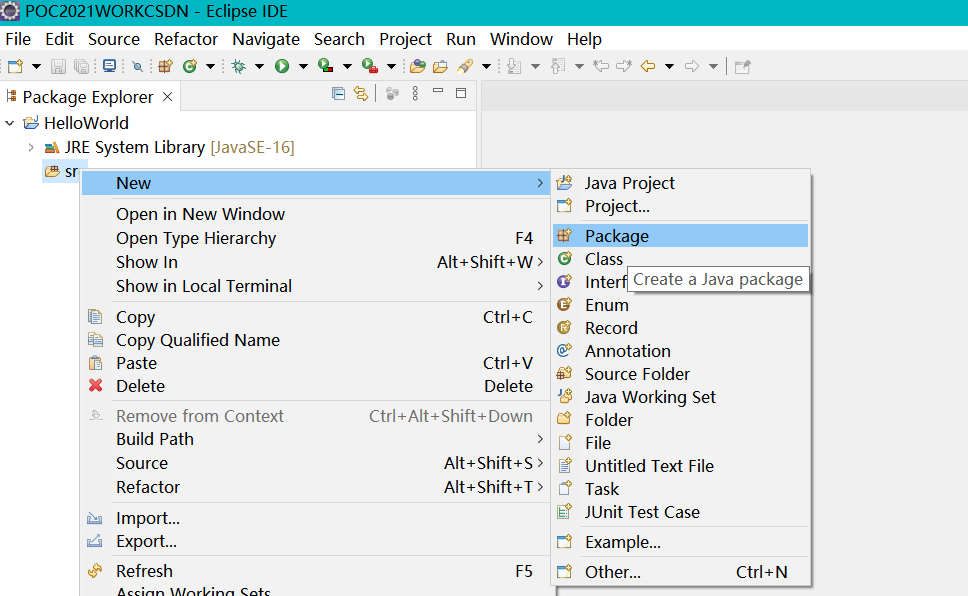968x596 pixels.
Task: Click the Pin Editor toolbar icon
Action: (743, 66)
